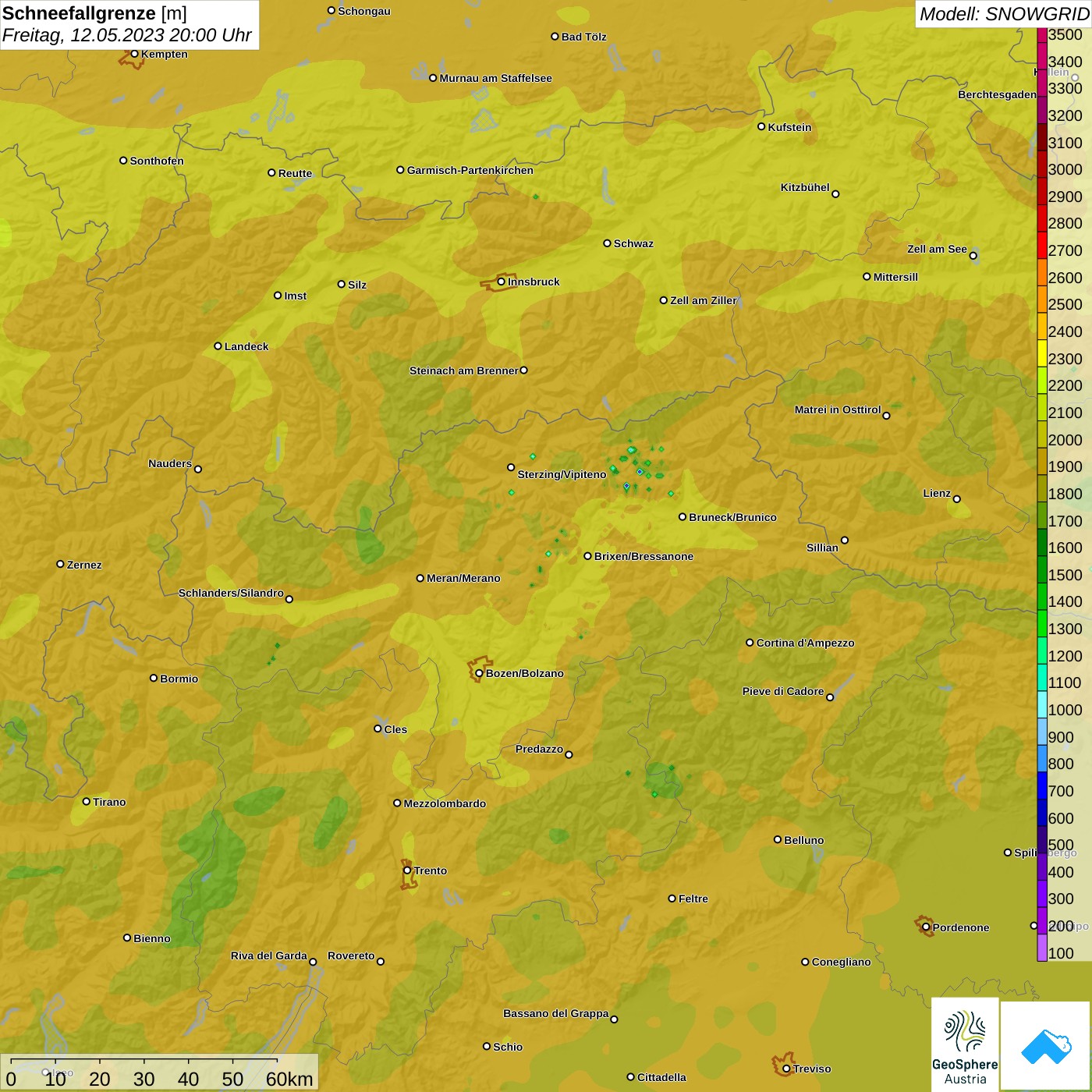Click the Bozen/Bolzano city marker dot
The image size is (1092, 1092).
point(479,673)
